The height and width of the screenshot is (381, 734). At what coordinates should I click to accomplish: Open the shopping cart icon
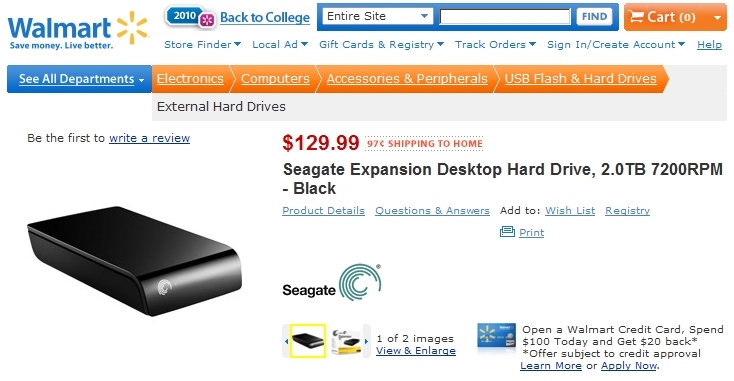pos(636,17)
